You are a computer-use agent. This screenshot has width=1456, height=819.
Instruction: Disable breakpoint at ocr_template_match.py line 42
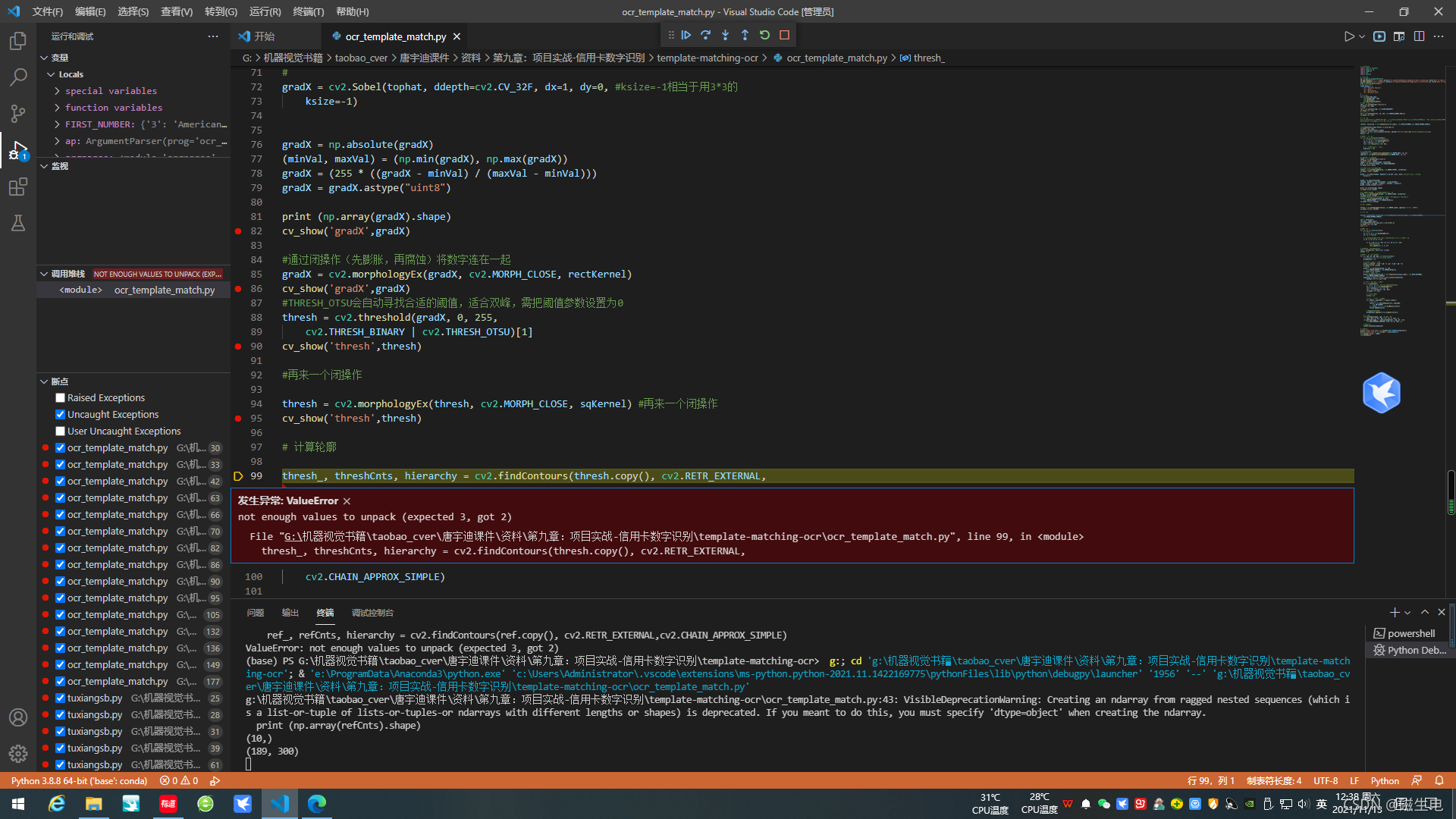tap(60, 482)
